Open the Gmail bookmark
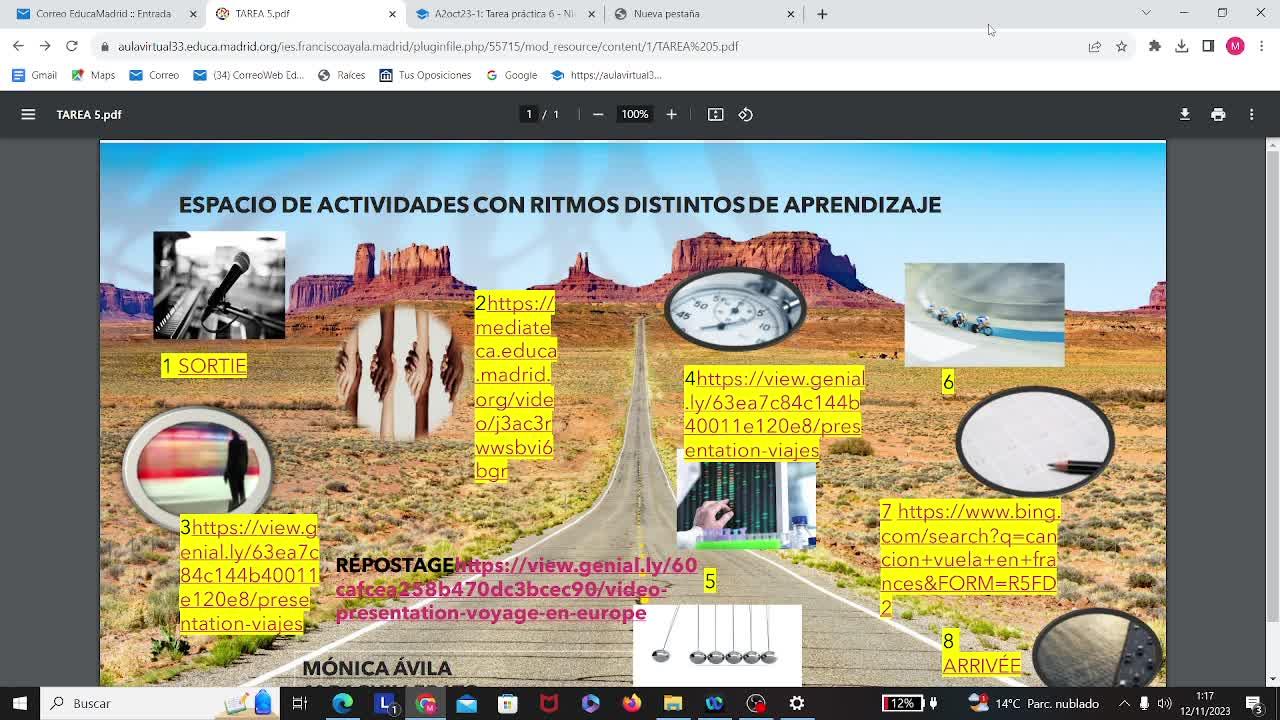The width and height of the screenshot is (1280, 720). click(x=34, y=75)
